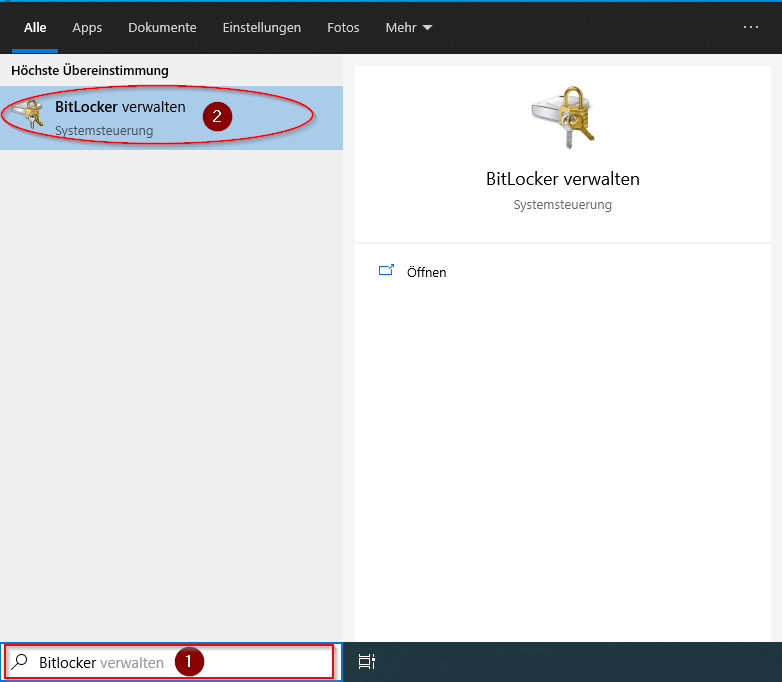
Task: Open the three-dot options menu
Action: (x=751, y=27)
